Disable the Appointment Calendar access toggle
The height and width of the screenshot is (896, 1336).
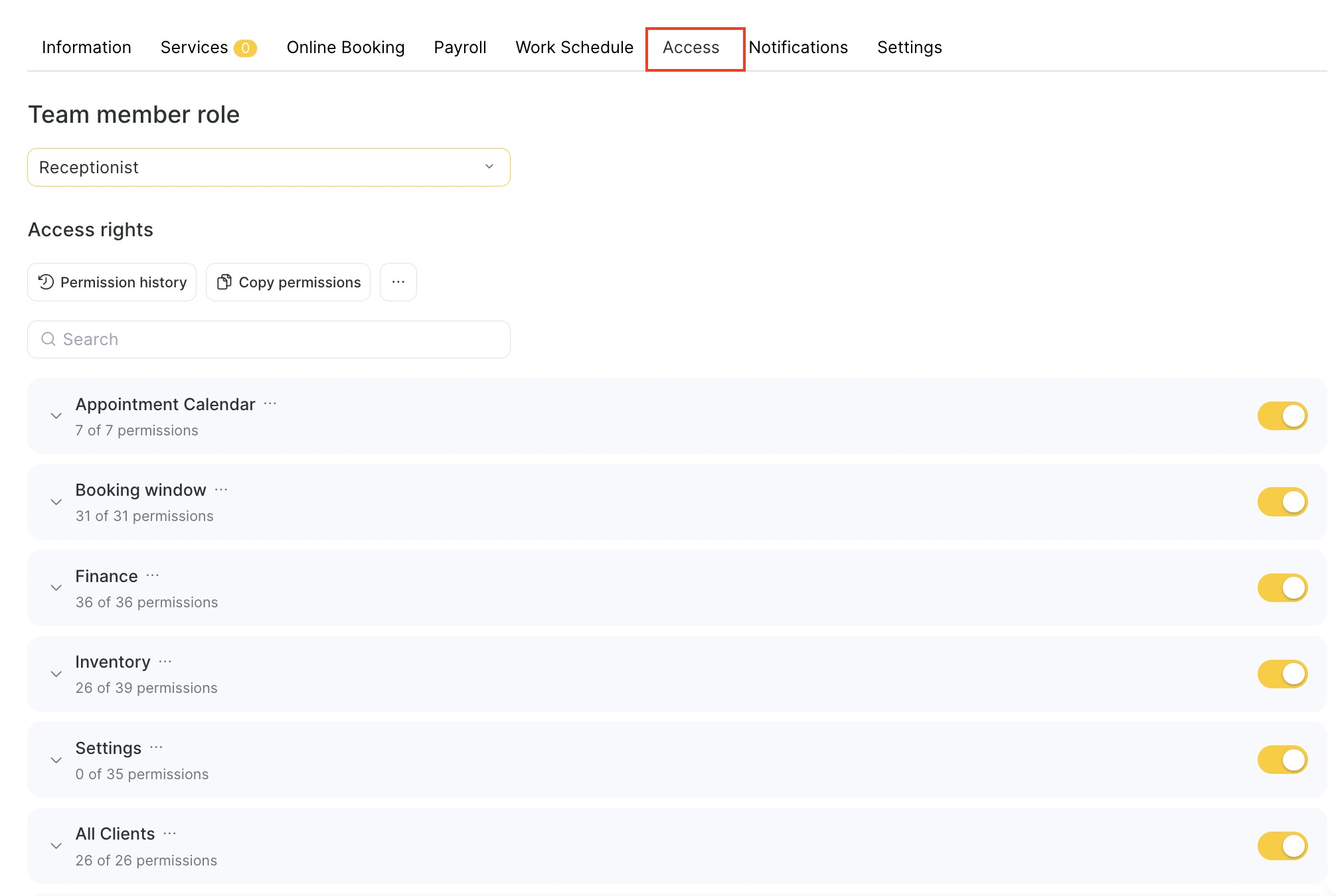(1282, 416)
